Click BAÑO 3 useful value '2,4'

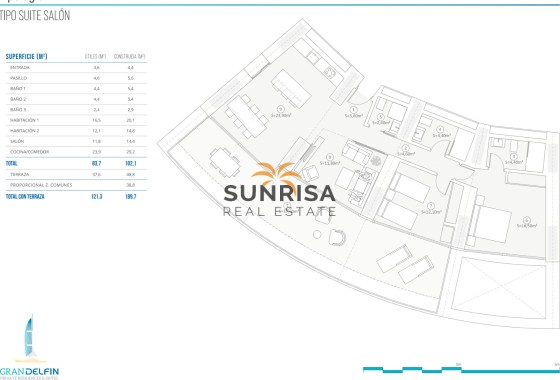96,110
